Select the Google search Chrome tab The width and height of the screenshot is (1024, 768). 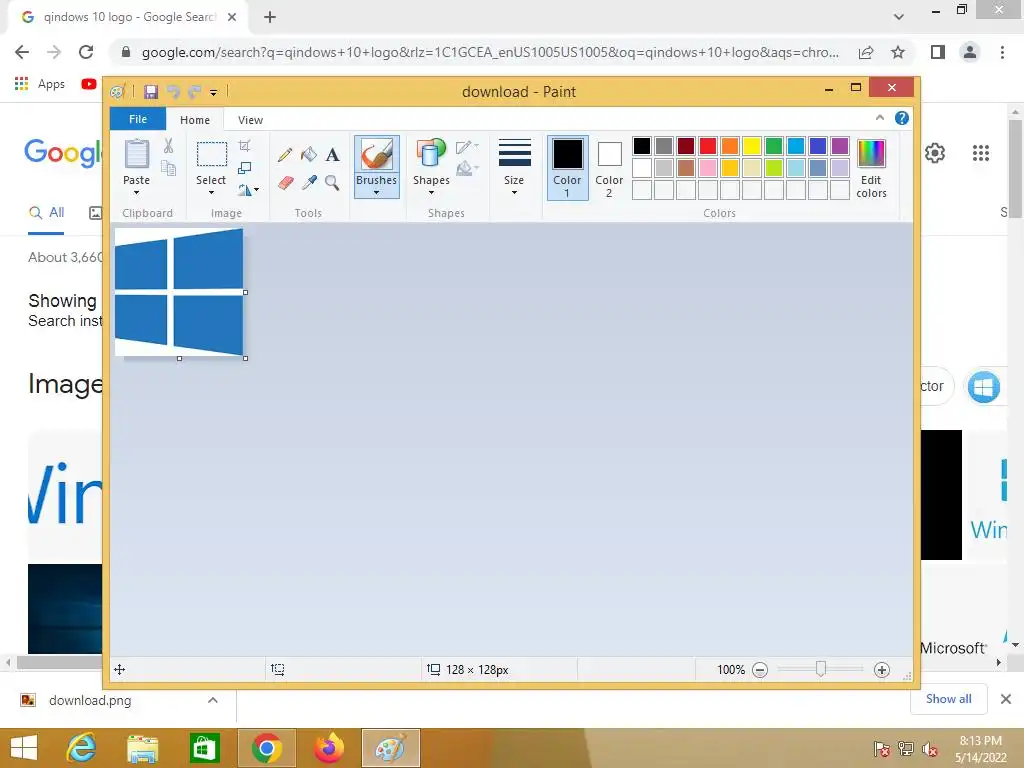(x=128, y=17)
